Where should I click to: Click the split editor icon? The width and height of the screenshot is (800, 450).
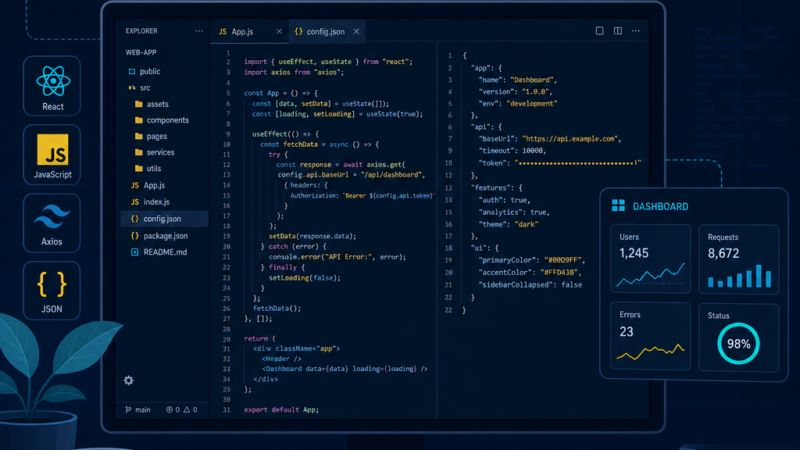point(618,31)
